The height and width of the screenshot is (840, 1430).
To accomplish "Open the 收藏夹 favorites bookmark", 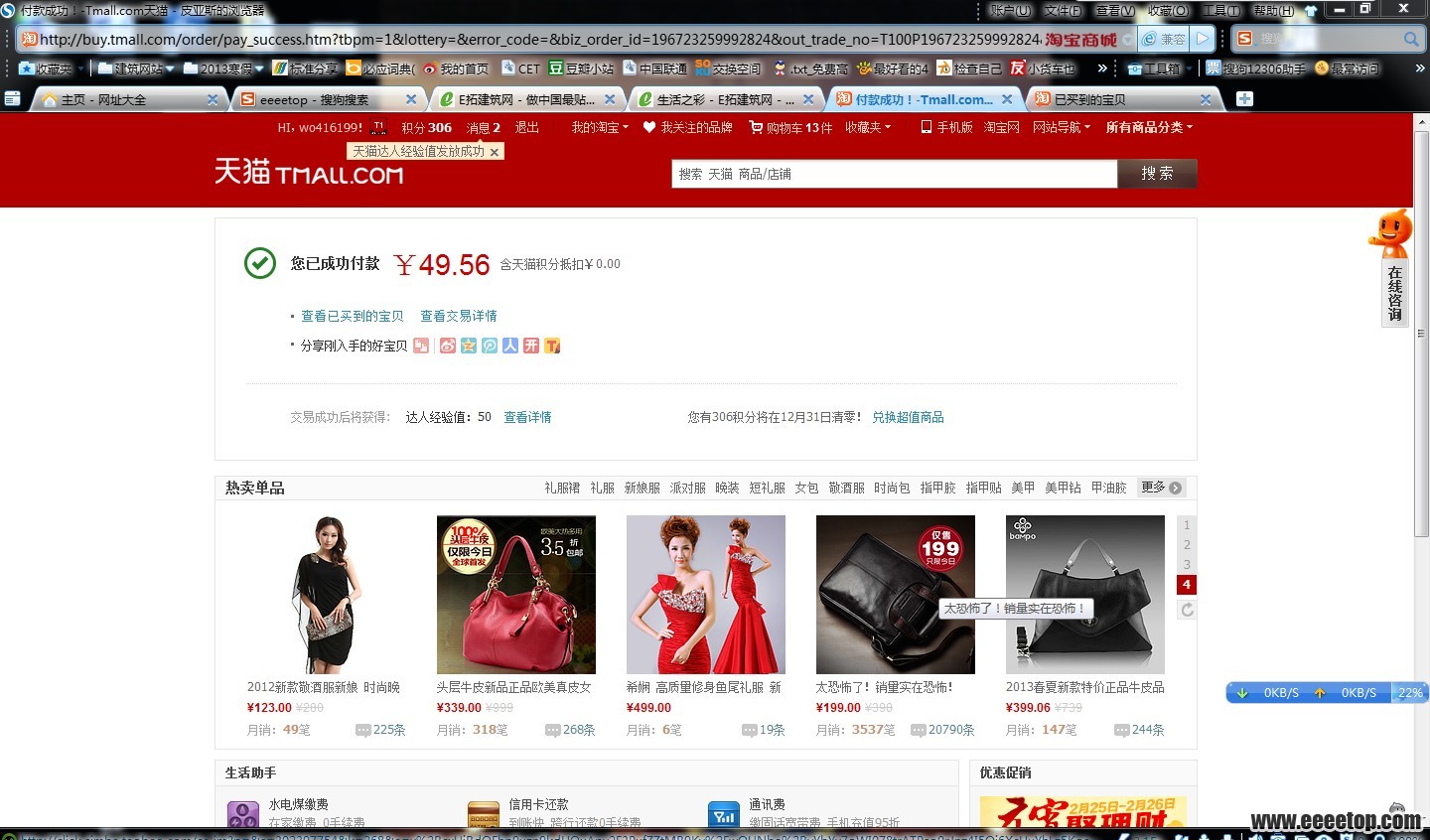I will [46, 69].
